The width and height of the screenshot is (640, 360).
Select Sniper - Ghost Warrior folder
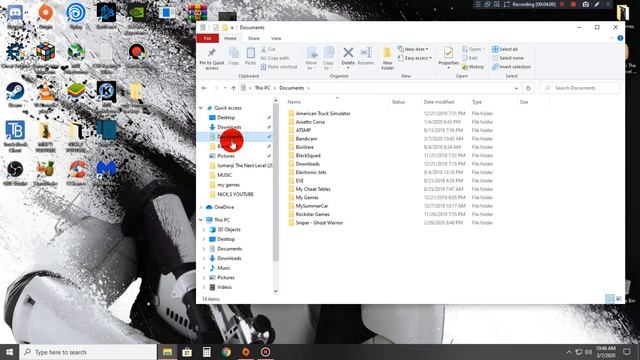point(319,223)
